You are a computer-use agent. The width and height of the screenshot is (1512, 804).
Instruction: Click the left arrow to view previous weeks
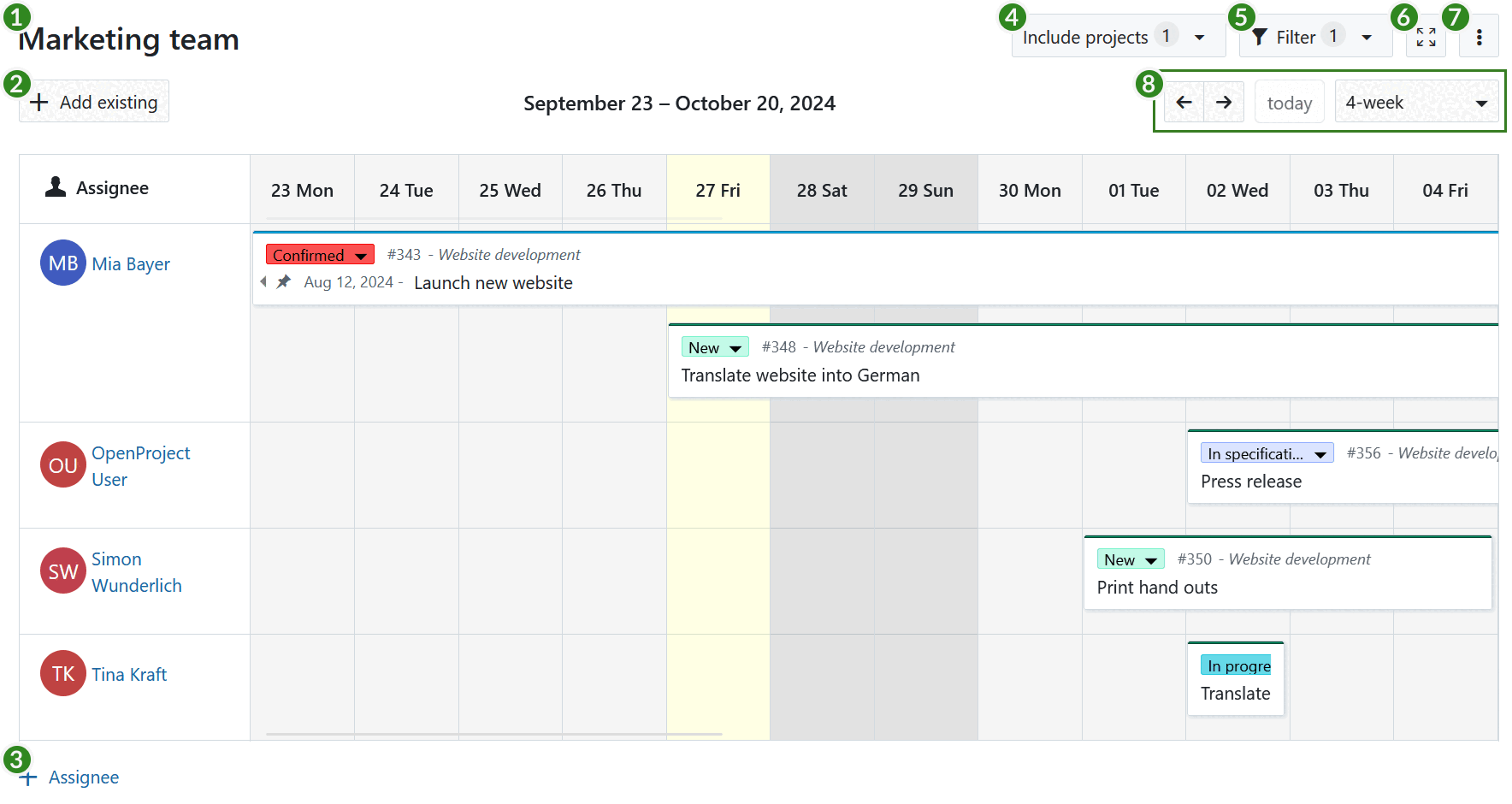[1184, 101]
